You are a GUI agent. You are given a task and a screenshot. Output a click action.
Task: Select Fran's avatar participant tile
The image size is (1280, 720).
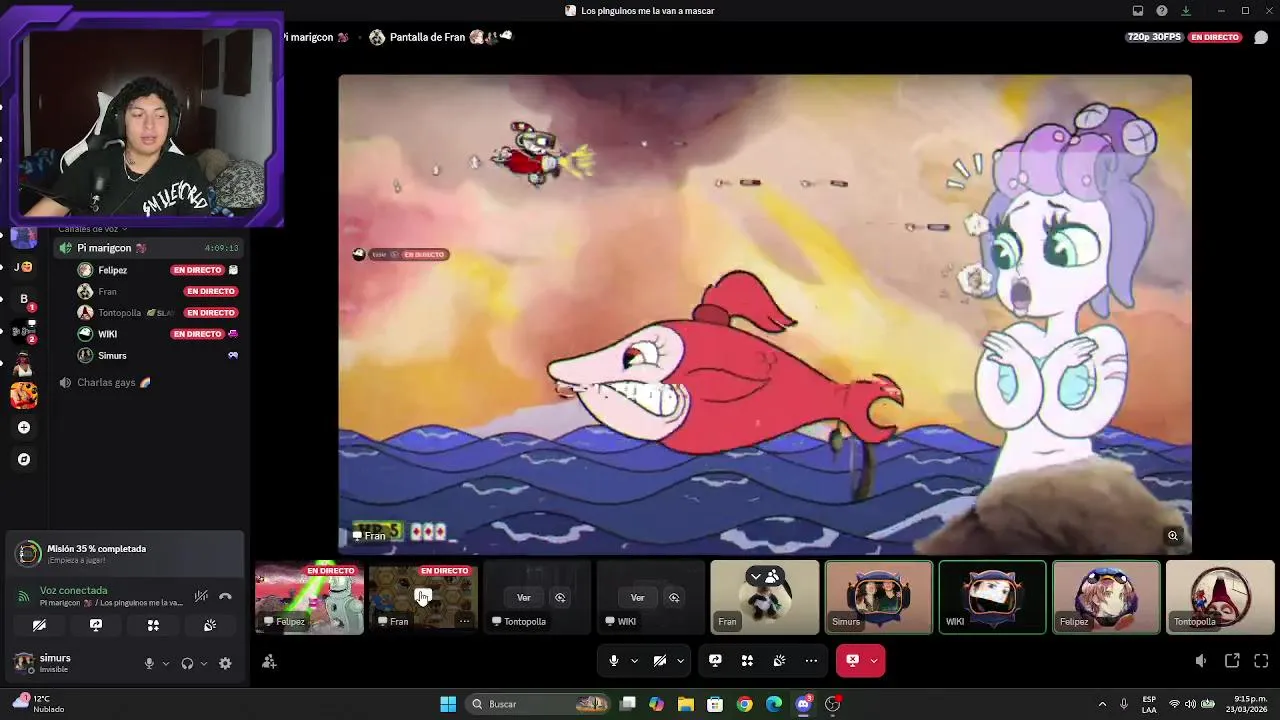coord(765,597)
